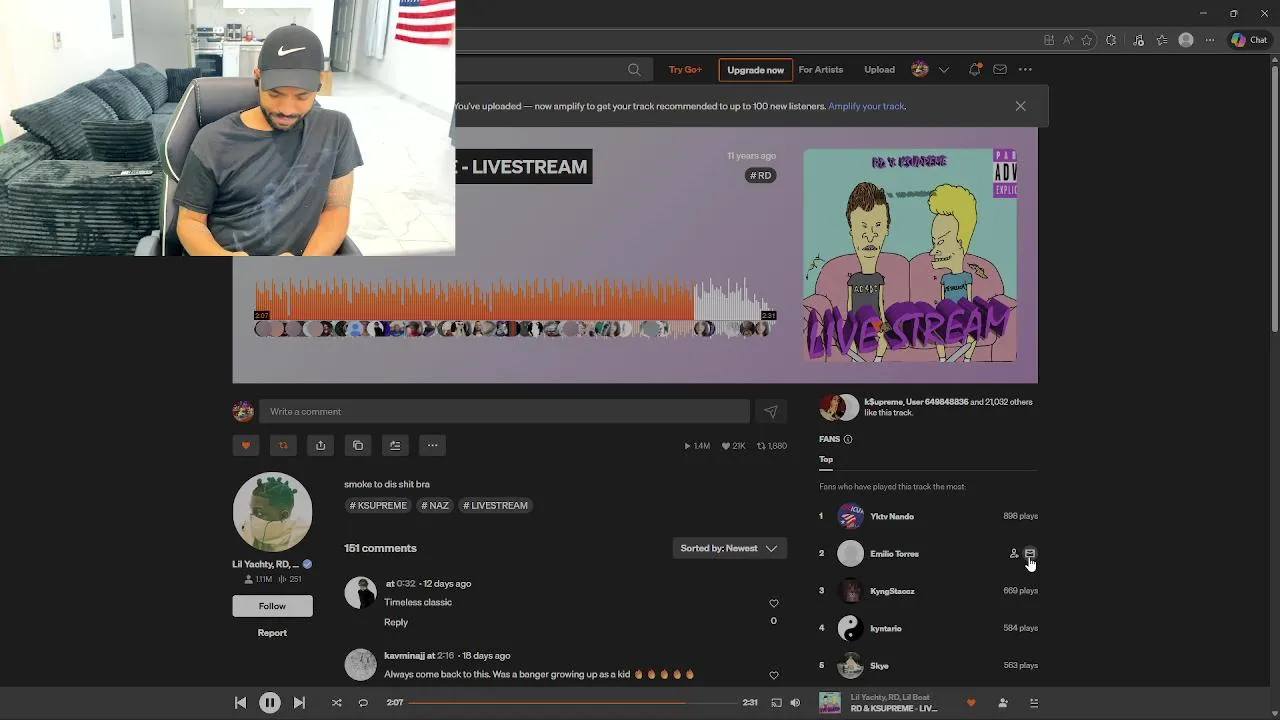Click the Fans info circle icon
This screenshot has height=720, width=1280.
848,440
